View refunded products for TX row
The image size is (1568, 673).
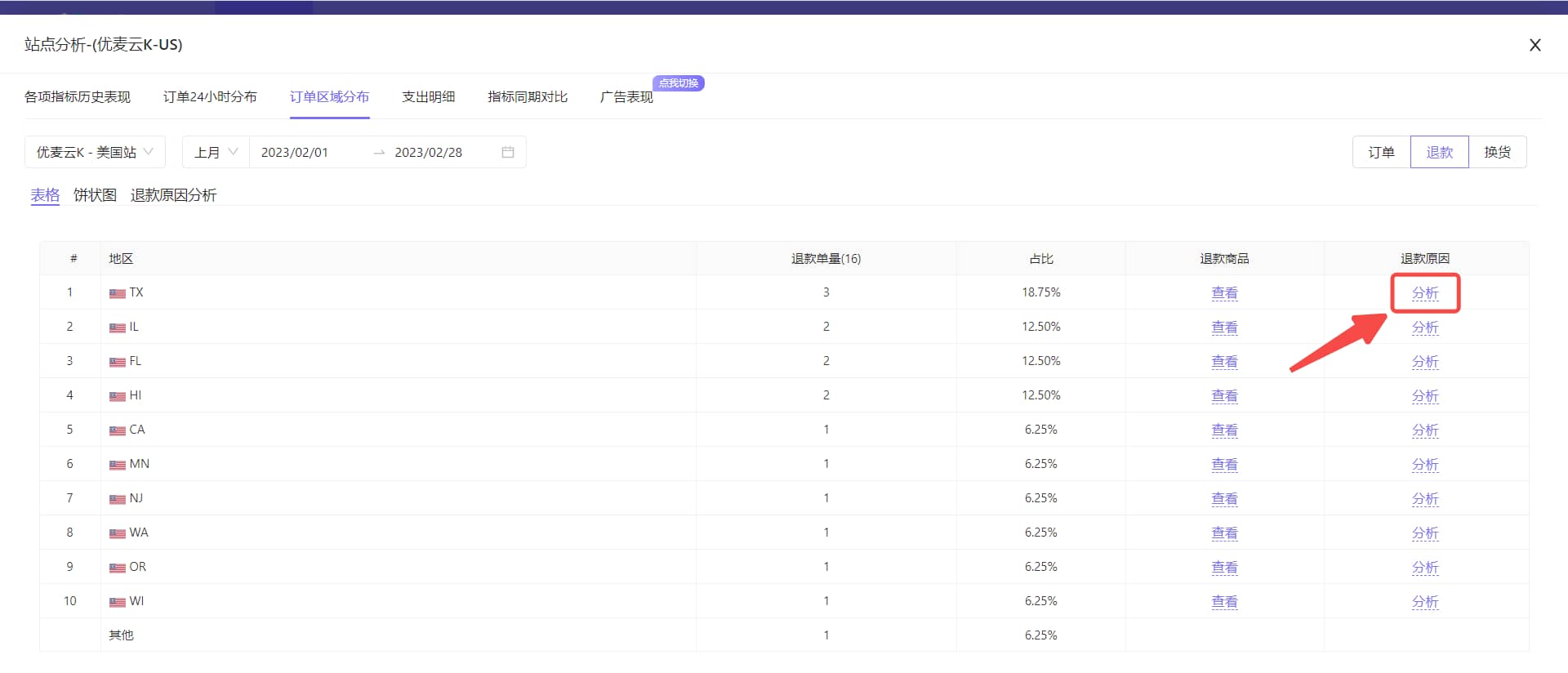click(x=1224, y=292)
